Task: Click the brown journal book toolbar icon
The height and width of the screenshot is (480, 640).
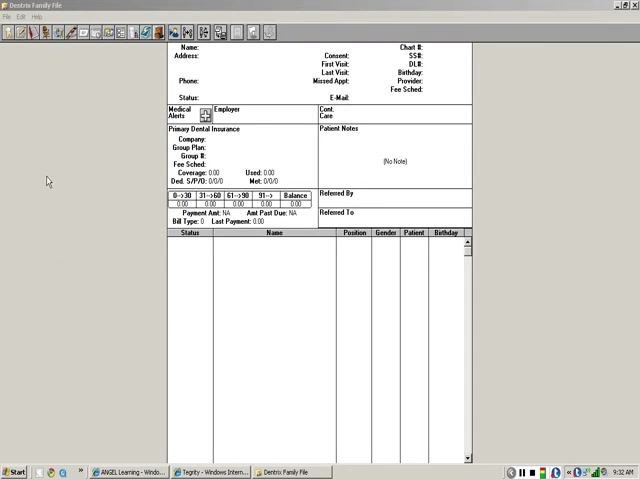Action: 158,32
